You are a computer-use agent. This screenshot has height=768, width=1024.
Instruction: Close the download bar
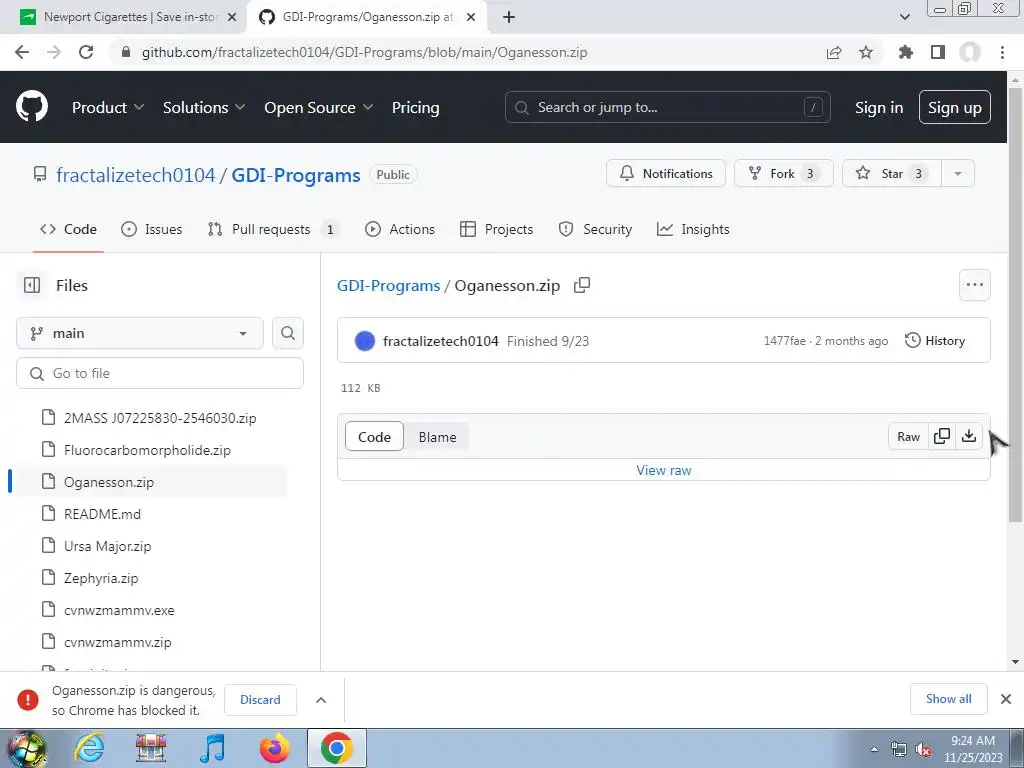1006,699
